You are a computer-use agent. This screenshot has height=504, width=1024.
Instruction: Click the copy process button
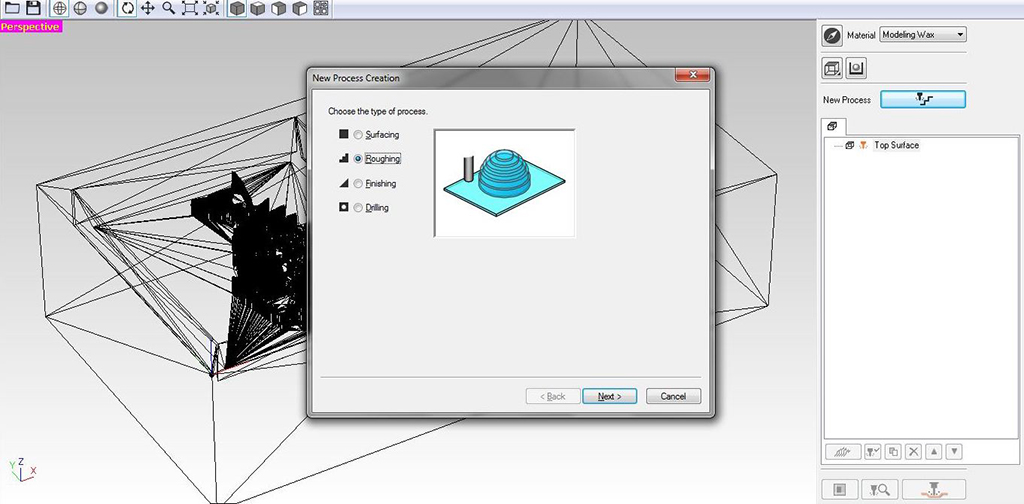[x=893, y=452]
